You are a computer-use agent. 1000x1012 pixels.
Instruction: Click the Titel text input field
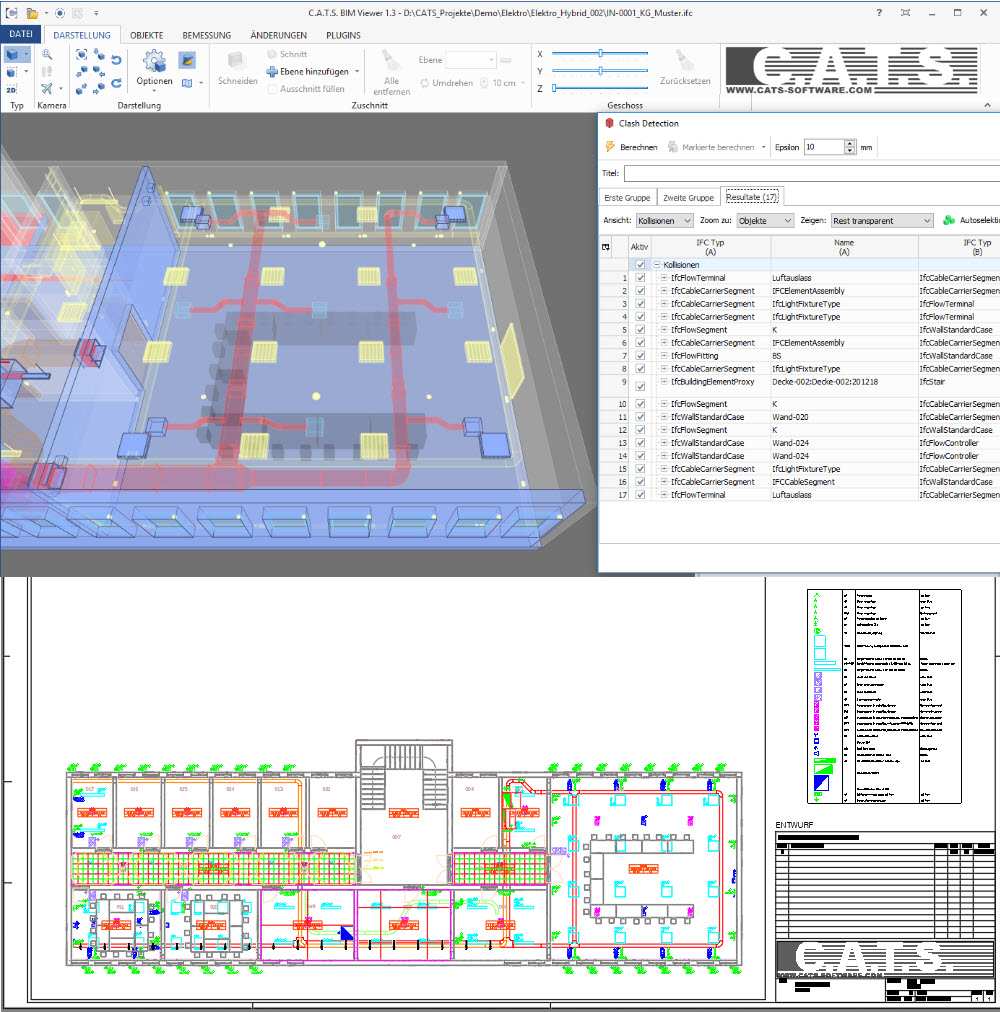810,173
